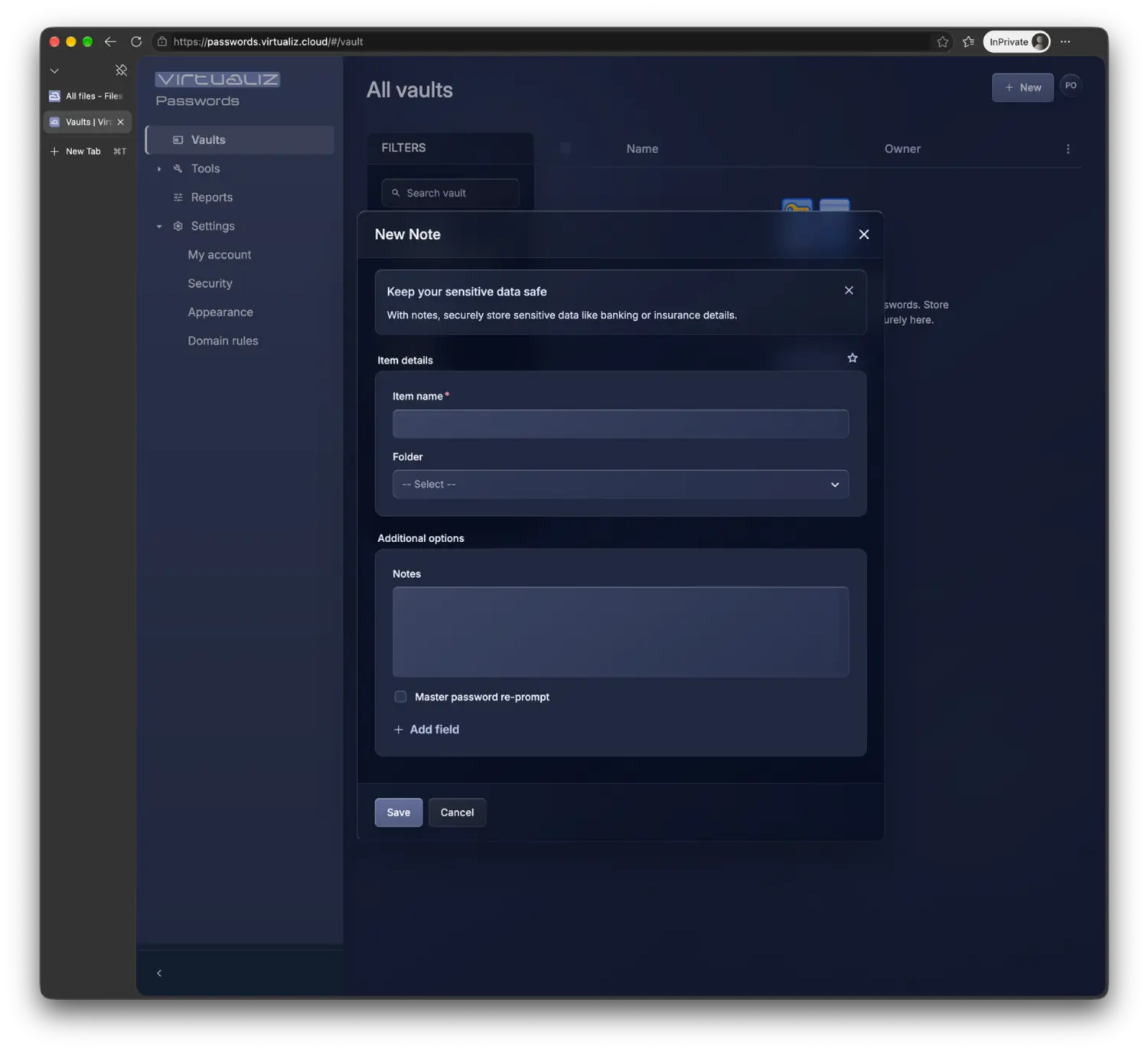Reload the page with refresh icon
Screen dimensions: 1148x1052
coord(136,41)
